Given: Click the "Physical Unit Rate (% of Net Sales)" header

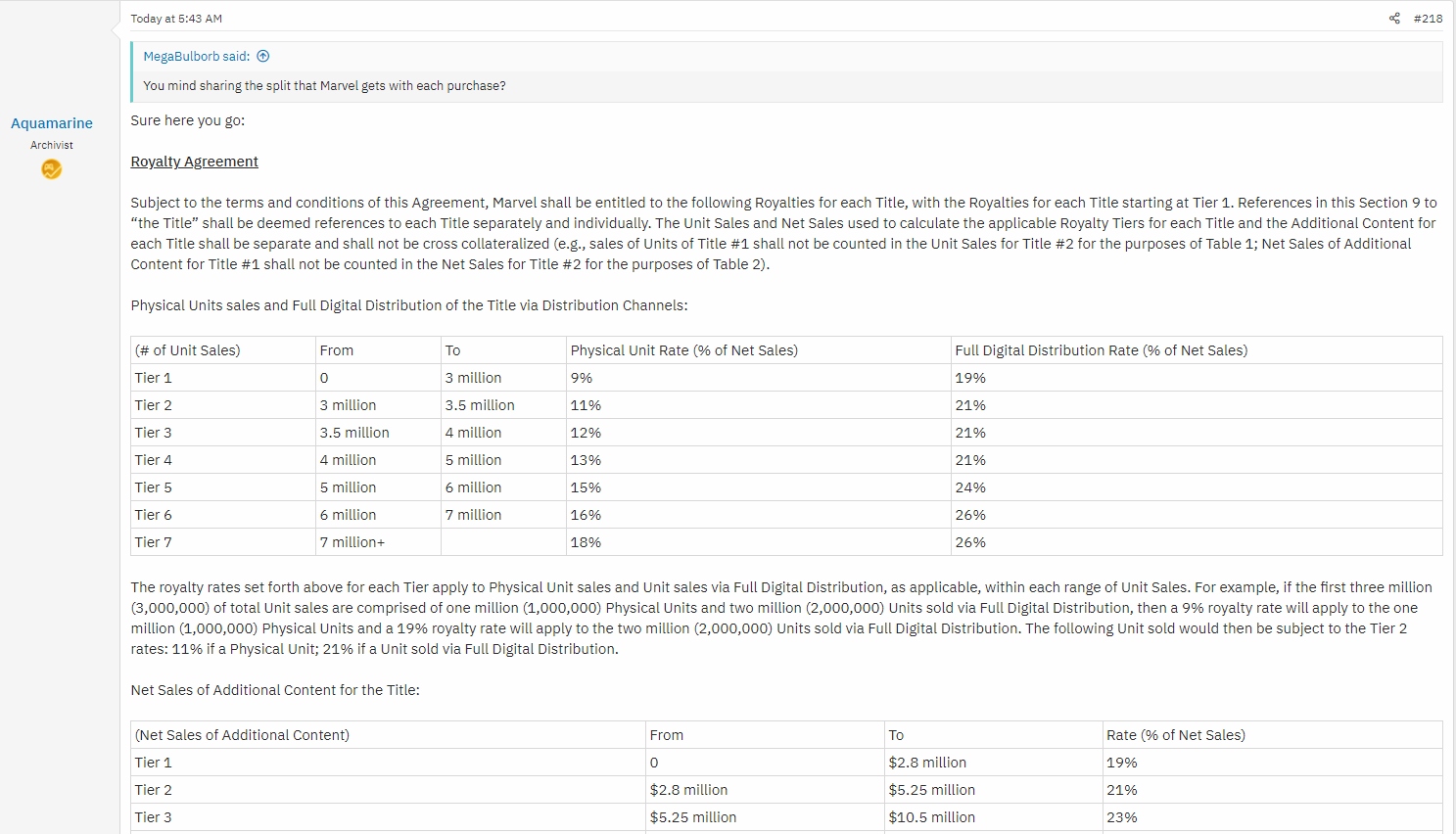Looking at the screenshot, I should 683,350.
